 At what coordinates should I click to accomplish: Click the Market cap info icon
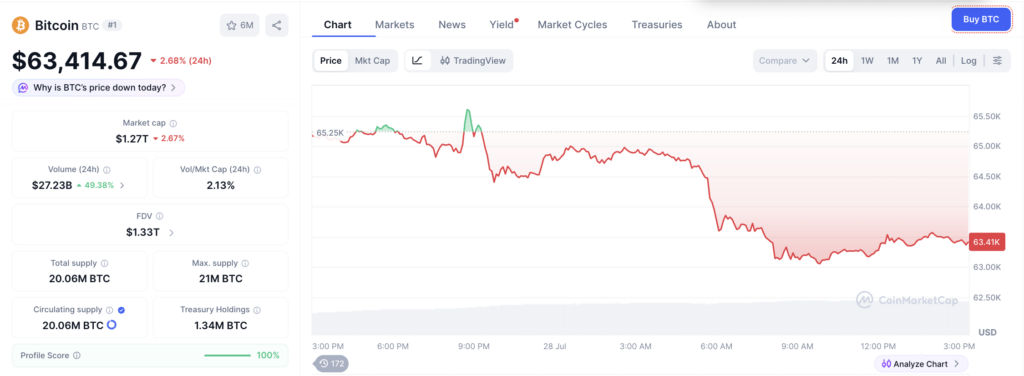[x=173, y=123]
